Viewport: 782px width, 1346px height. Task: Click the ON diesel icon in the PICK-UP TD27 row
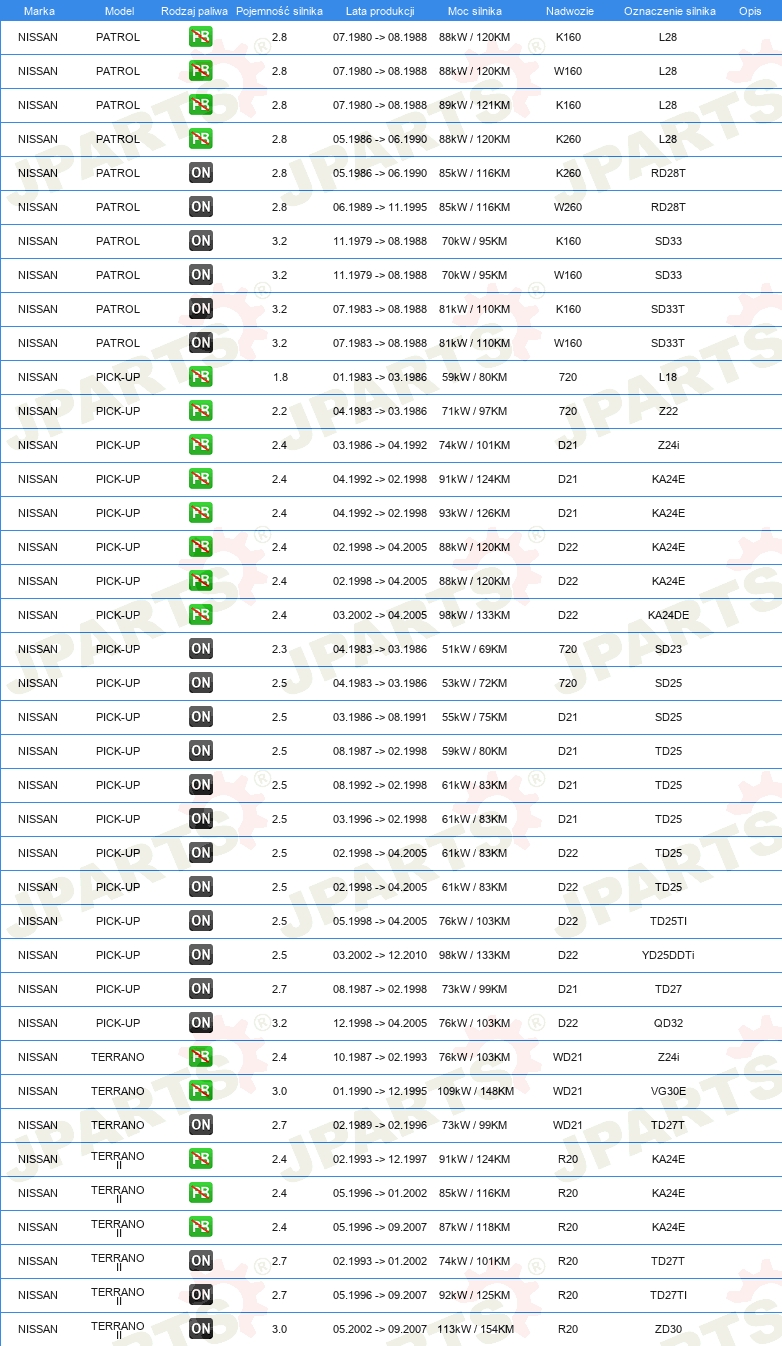coord(201,989)
